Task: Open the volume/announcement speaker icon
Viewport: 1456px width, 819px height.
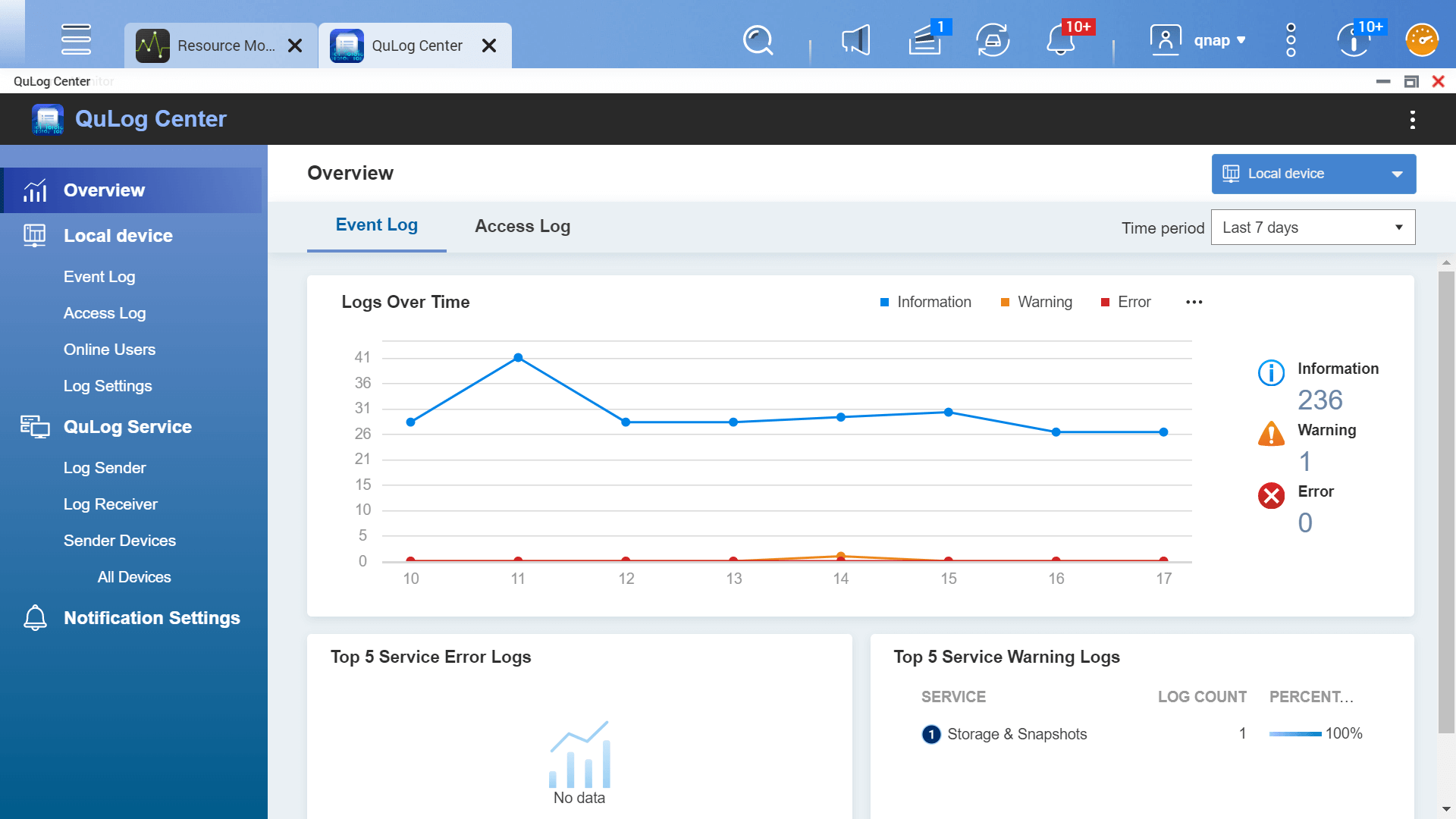Action: [x=855, y=40]
